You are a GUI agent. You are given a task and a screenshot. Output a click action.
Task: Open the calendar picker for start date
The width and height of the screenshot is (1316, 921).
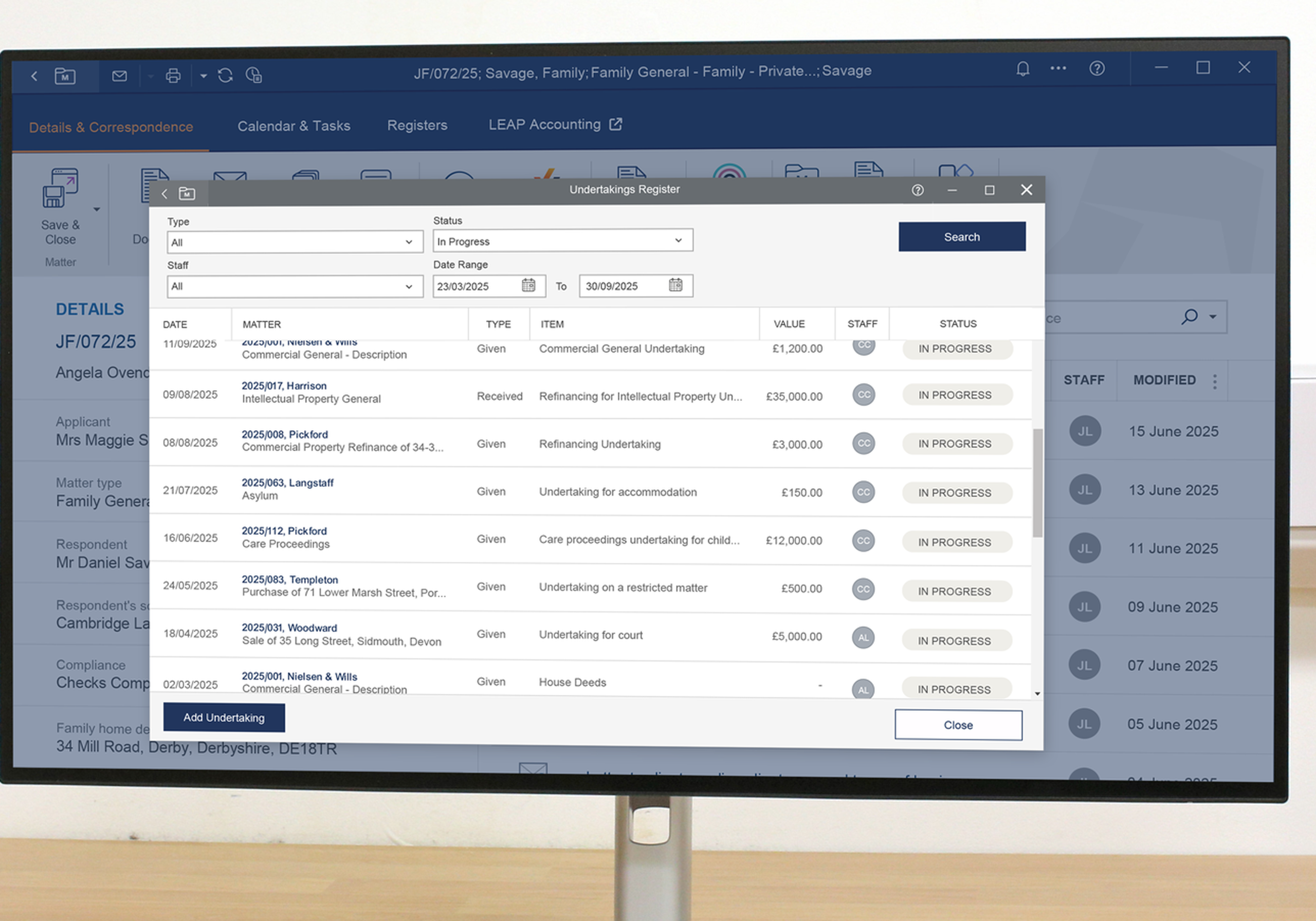[528, 285]
